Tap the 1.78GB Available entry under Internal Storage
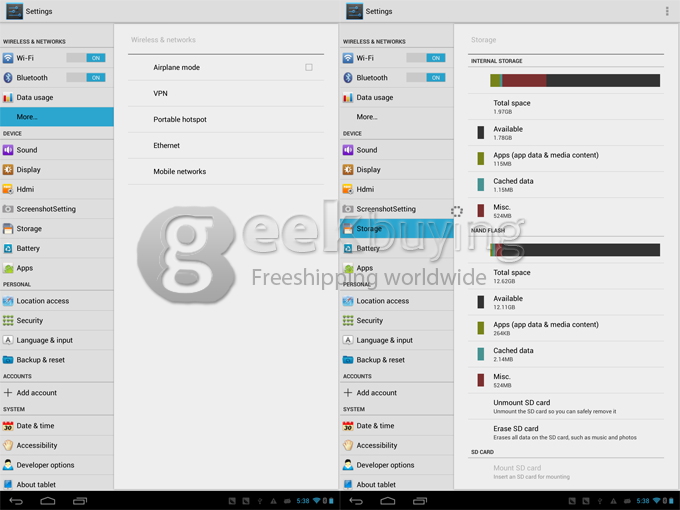 pos(566,133)
